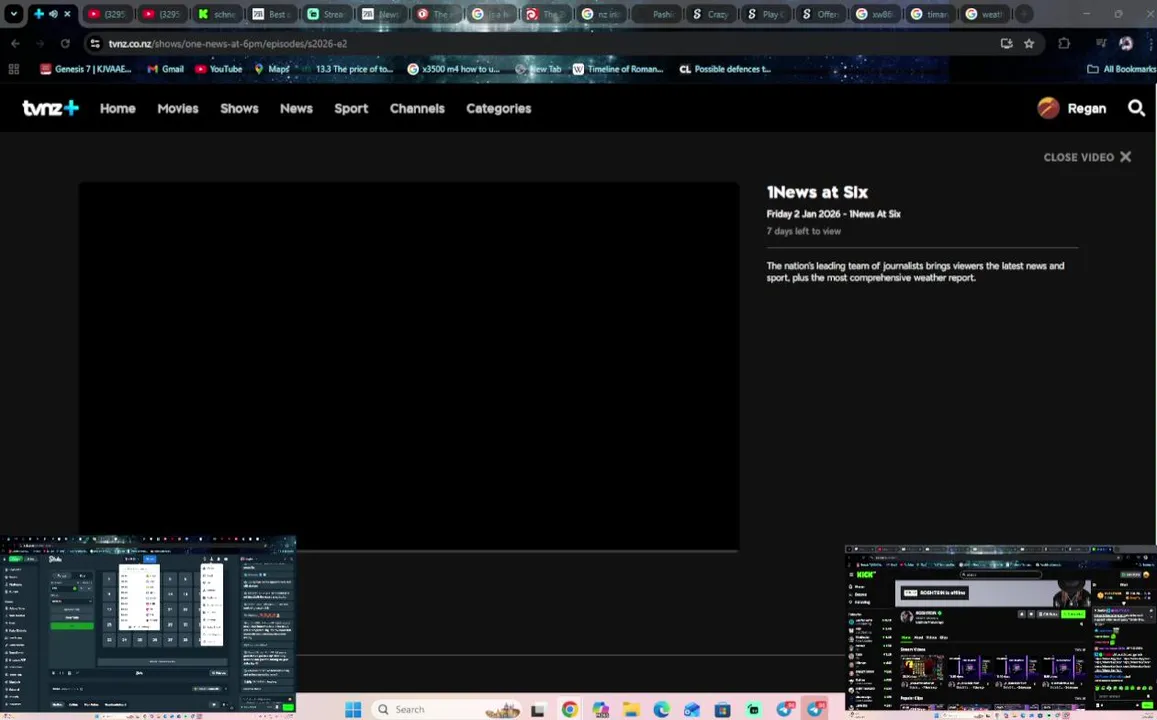Click CLOSE VIDEO button

(1087, 157)
